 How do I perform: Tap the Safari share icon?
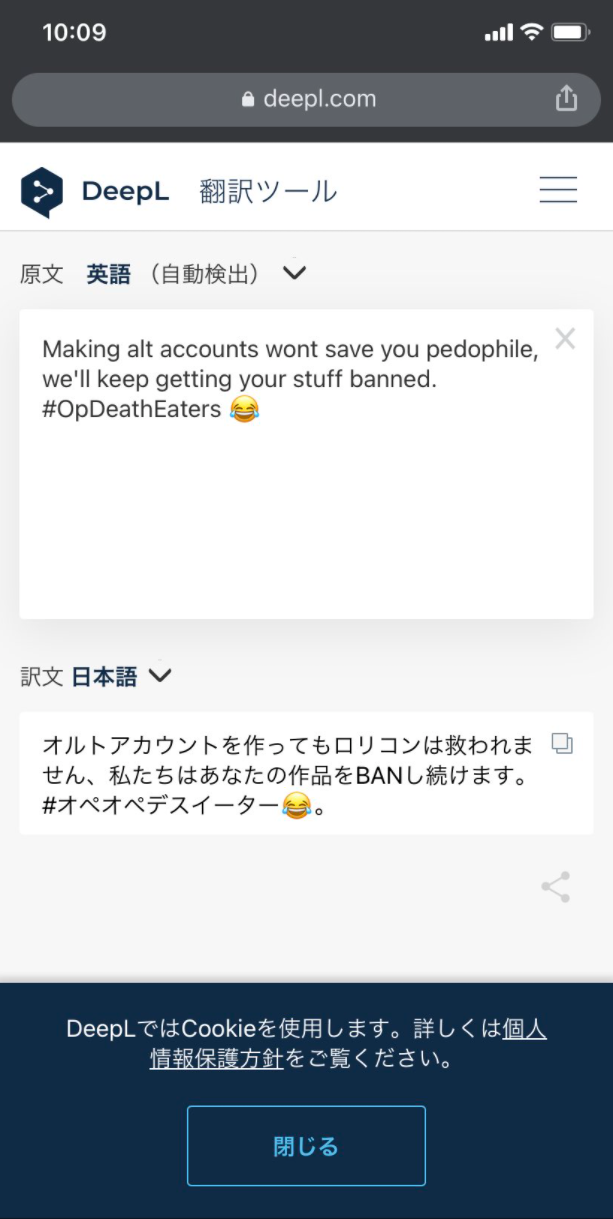point(566,98)
